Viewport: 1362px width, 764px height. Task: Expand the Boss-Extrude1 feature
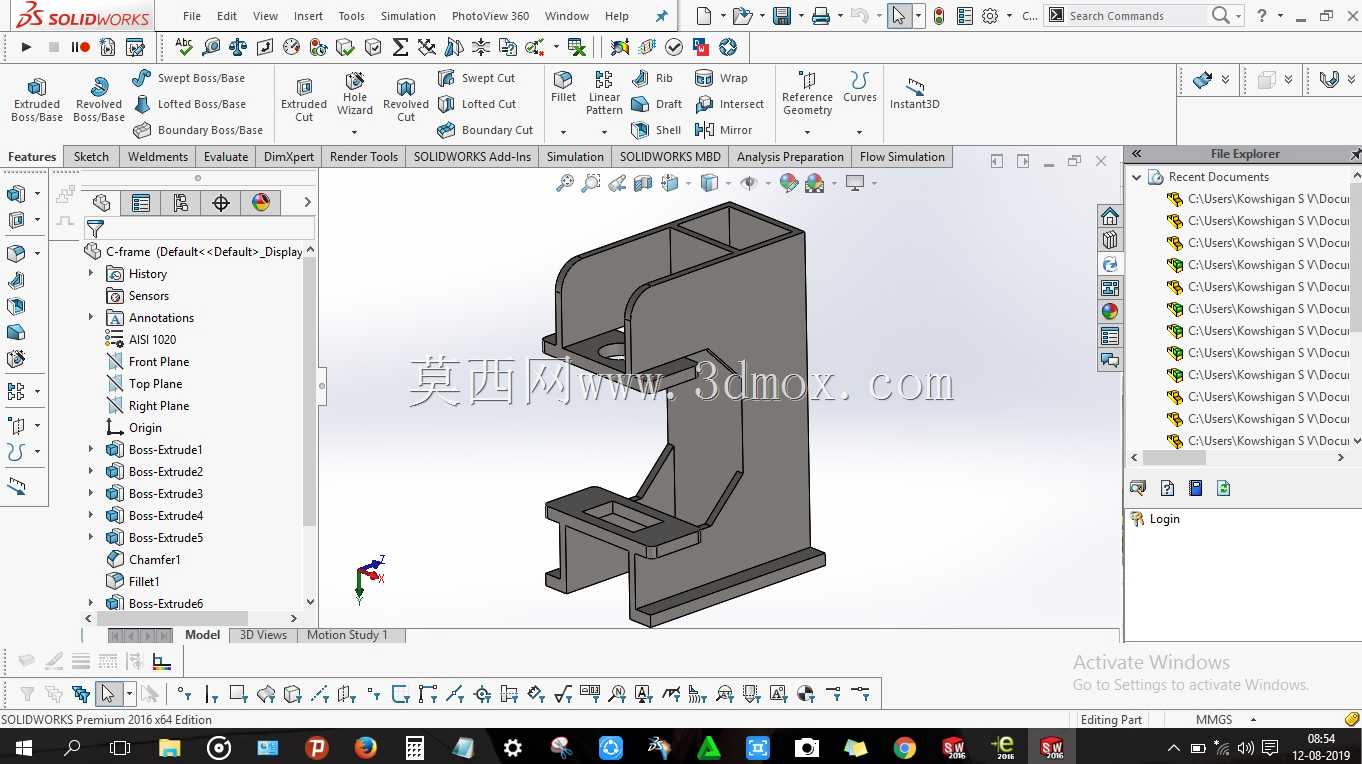click(x=91, y=449)
